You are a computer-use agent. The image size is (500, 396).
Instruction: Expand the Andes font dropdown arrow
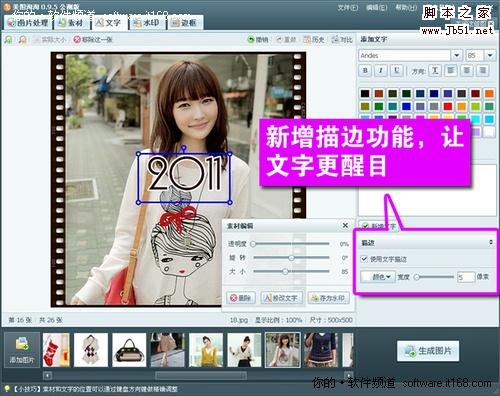(x=456, y=55)
